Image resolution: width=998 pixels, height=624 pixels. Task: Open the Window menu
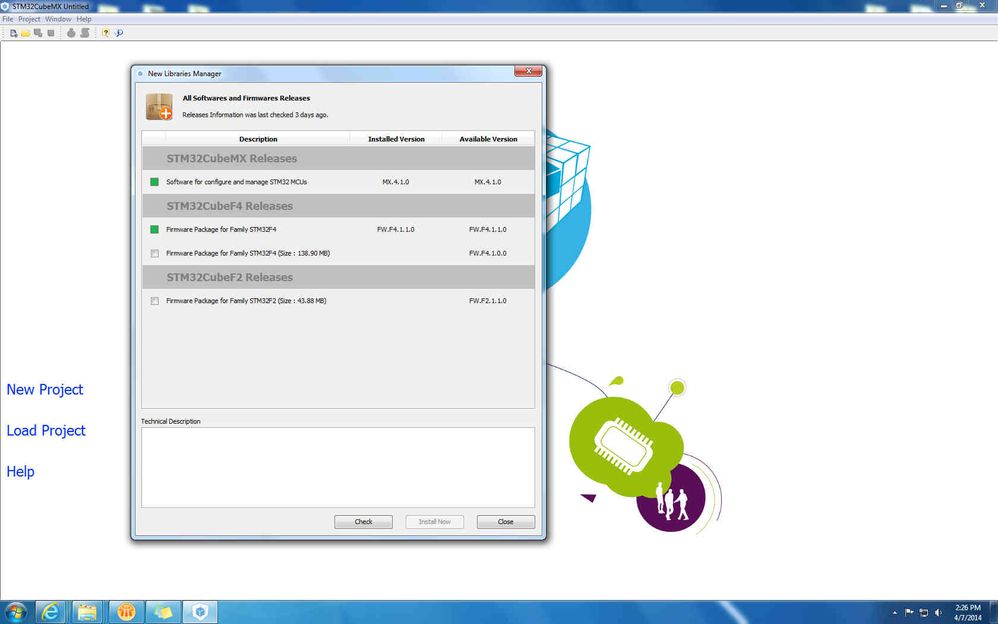point(58,19)
